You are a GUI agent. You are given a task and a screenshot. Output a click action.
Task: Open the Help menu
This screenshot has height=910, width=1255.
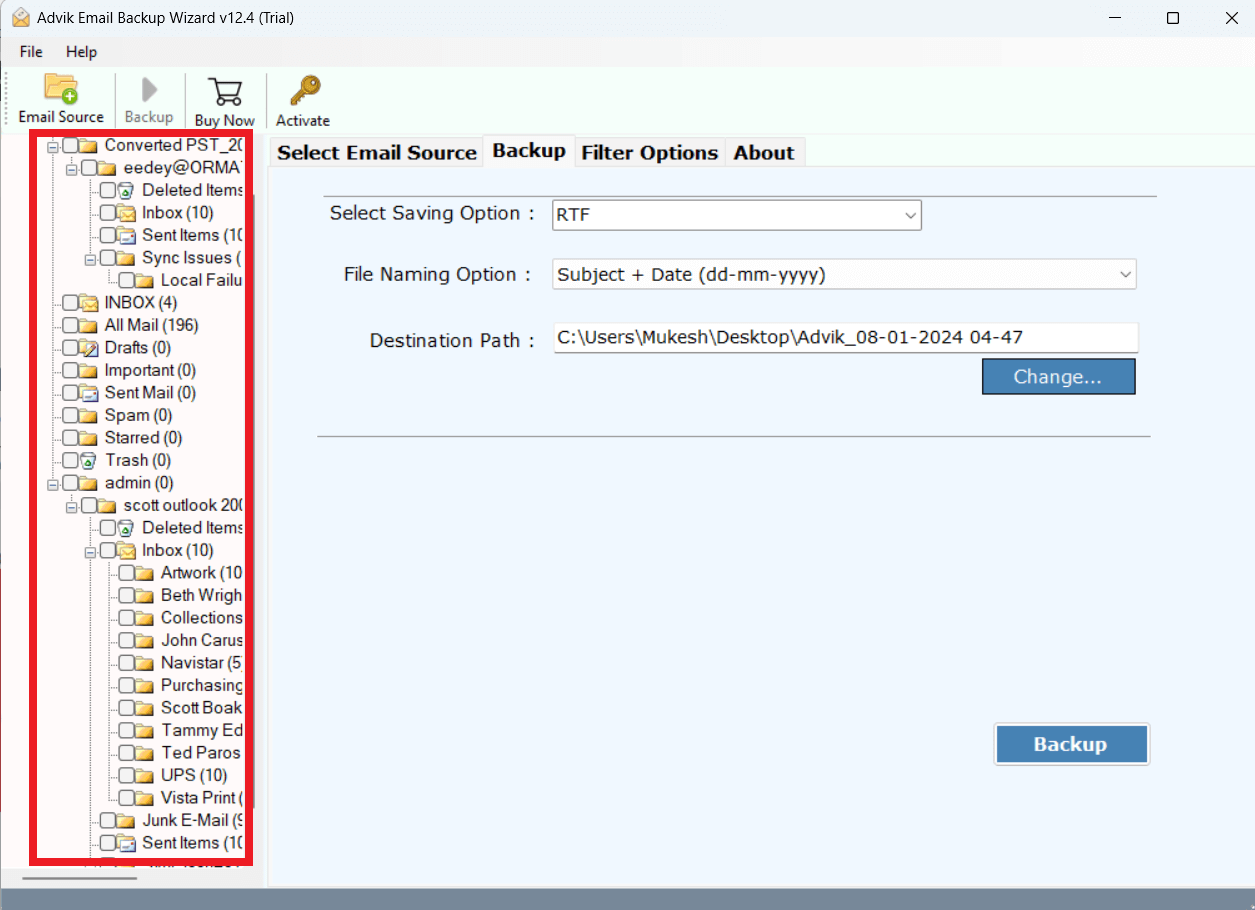point(82,51)
